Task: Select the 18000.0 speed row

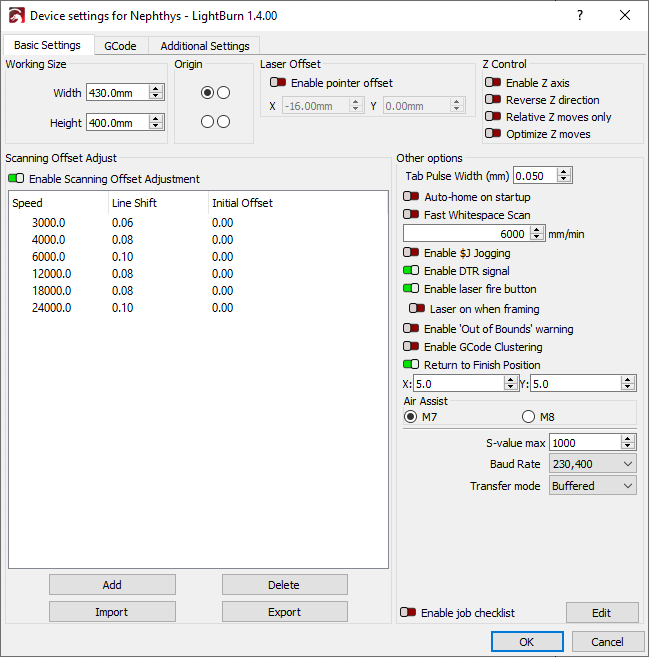Action: 198,290
